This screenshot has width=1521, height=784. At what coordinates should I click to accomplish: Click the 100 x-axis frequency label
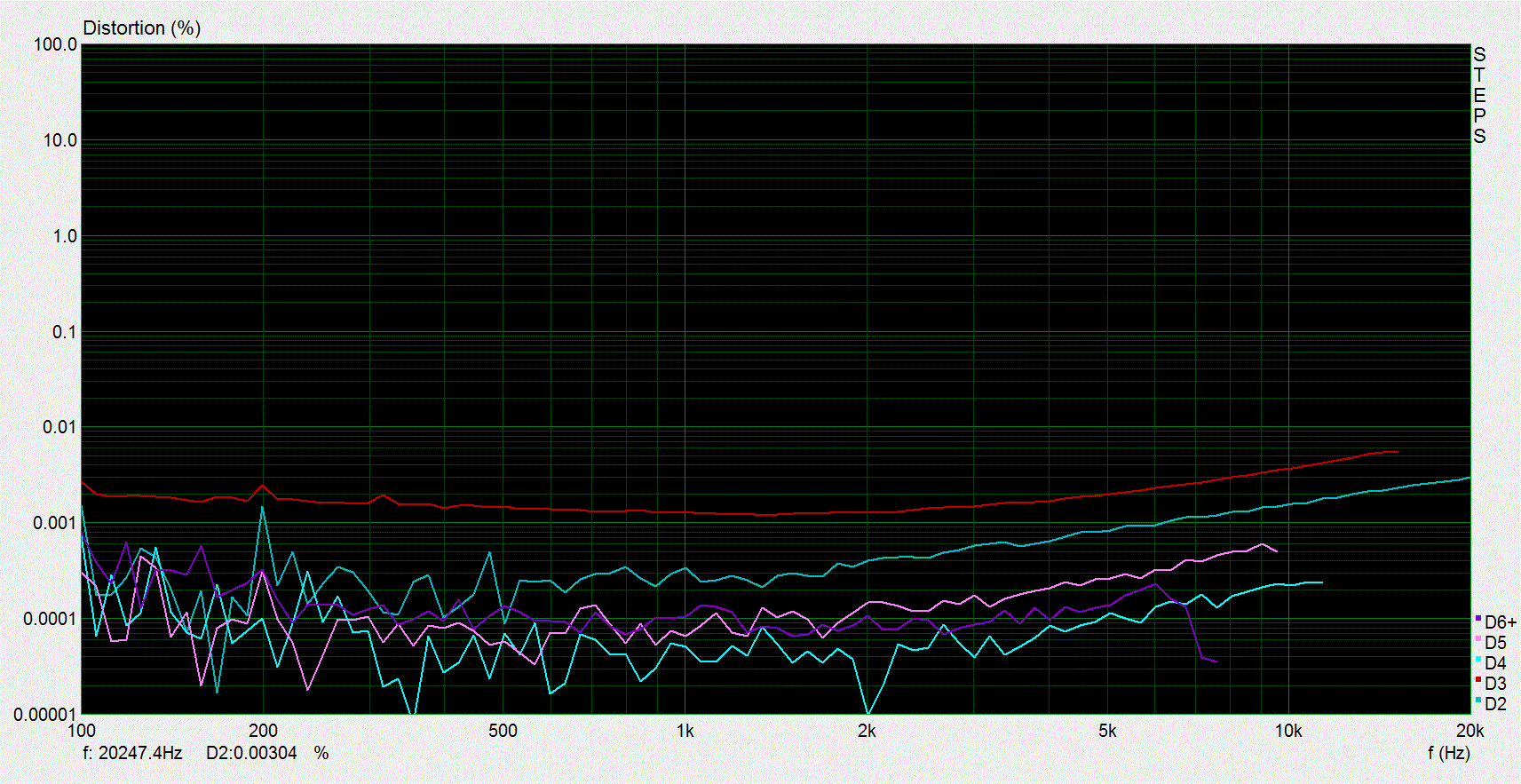[x=82, y=731]
